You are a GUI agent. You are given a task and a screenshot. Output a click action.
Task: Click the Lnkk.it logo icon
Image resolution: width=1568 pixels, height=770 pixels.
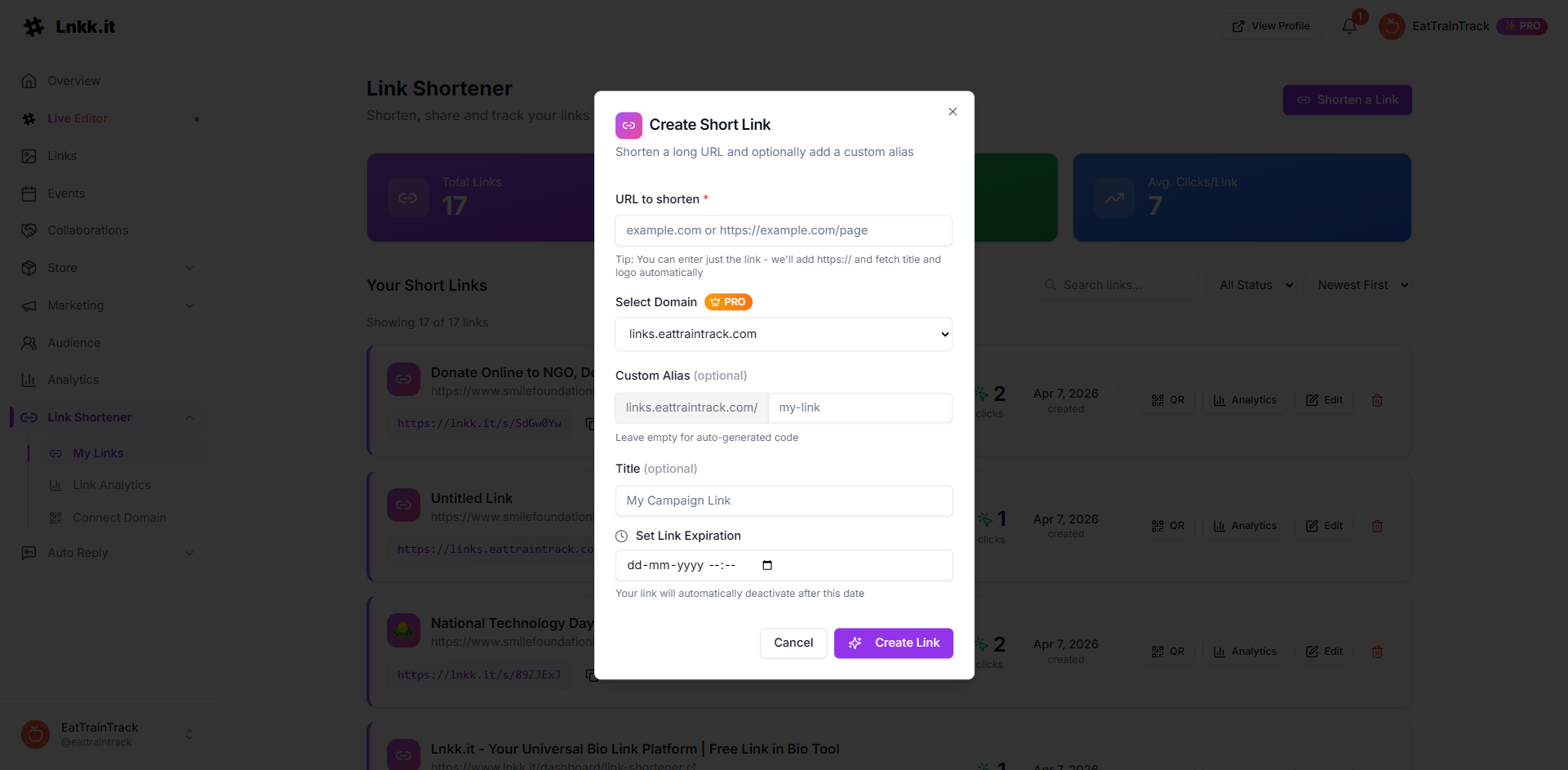tap(33, 27)
